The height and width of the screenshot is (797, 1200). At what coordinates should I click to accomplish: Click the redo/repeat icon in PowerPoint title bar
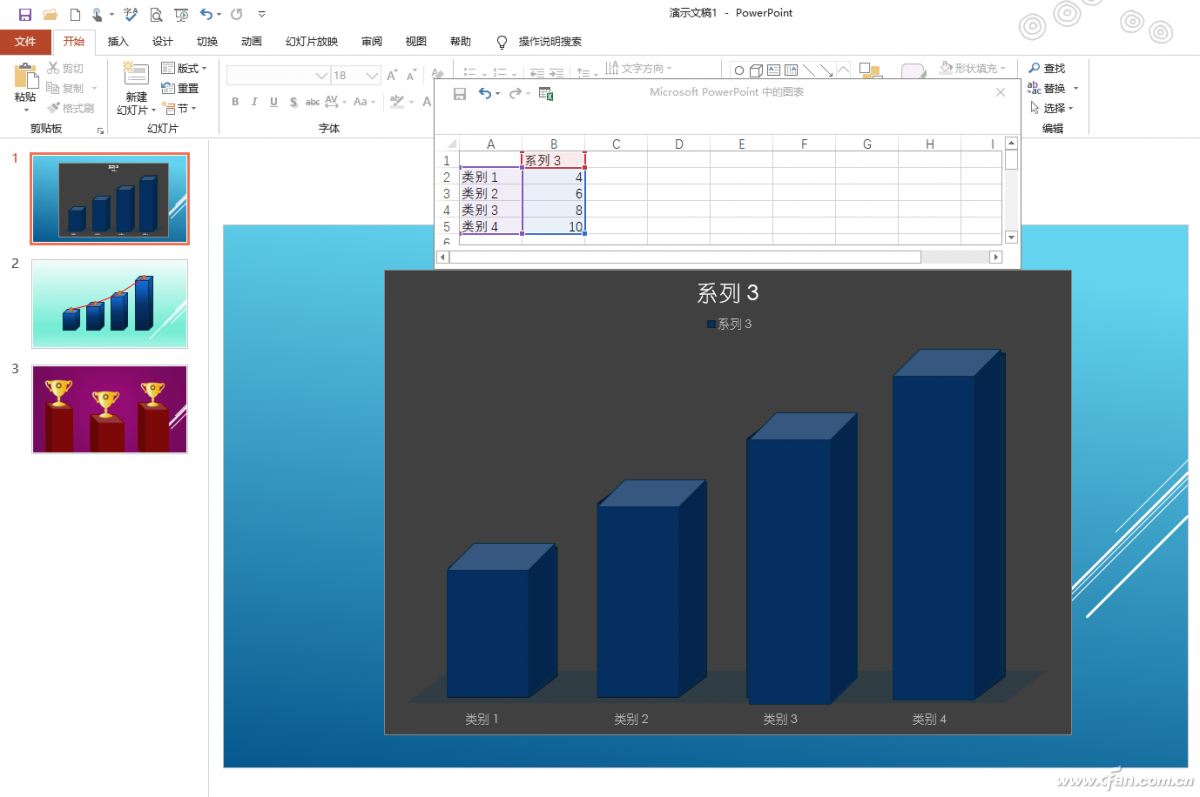236,14
